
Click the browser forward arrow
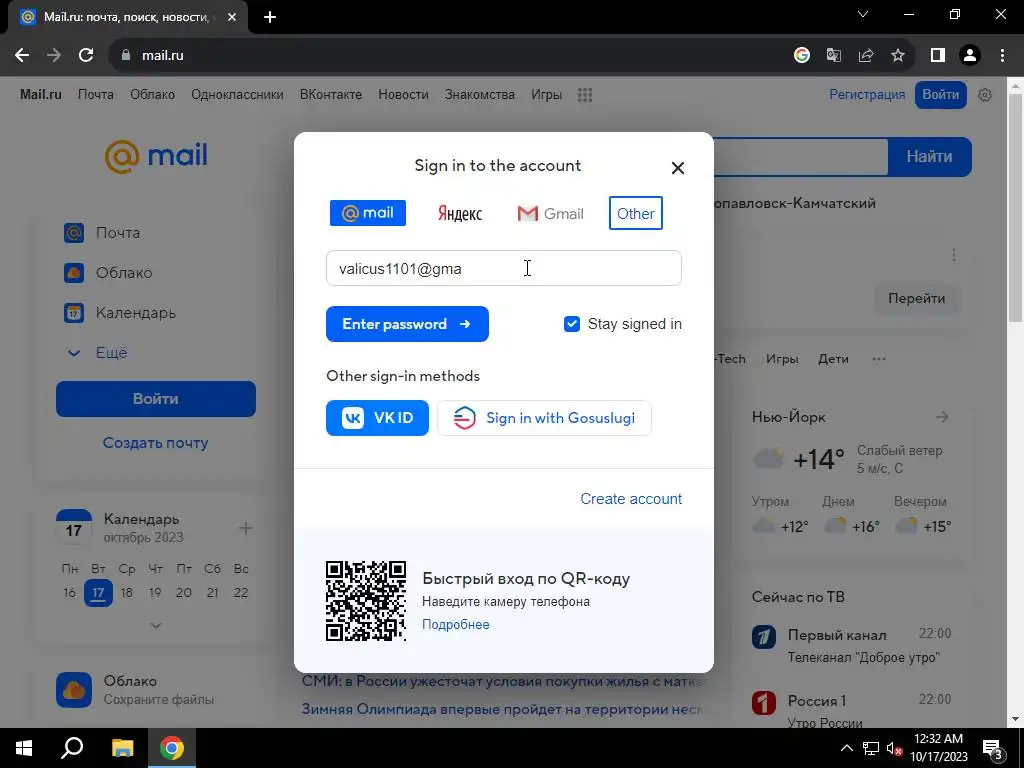click(54, 56)
